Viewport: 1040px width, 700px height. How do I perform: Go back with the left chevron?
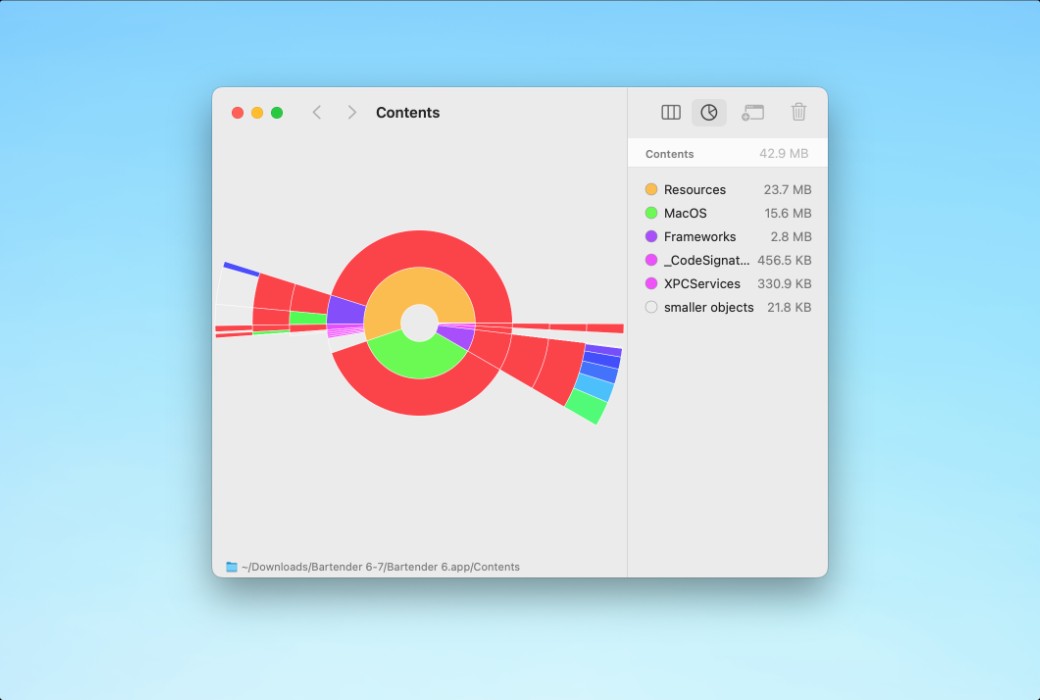[x=317, y=113]
